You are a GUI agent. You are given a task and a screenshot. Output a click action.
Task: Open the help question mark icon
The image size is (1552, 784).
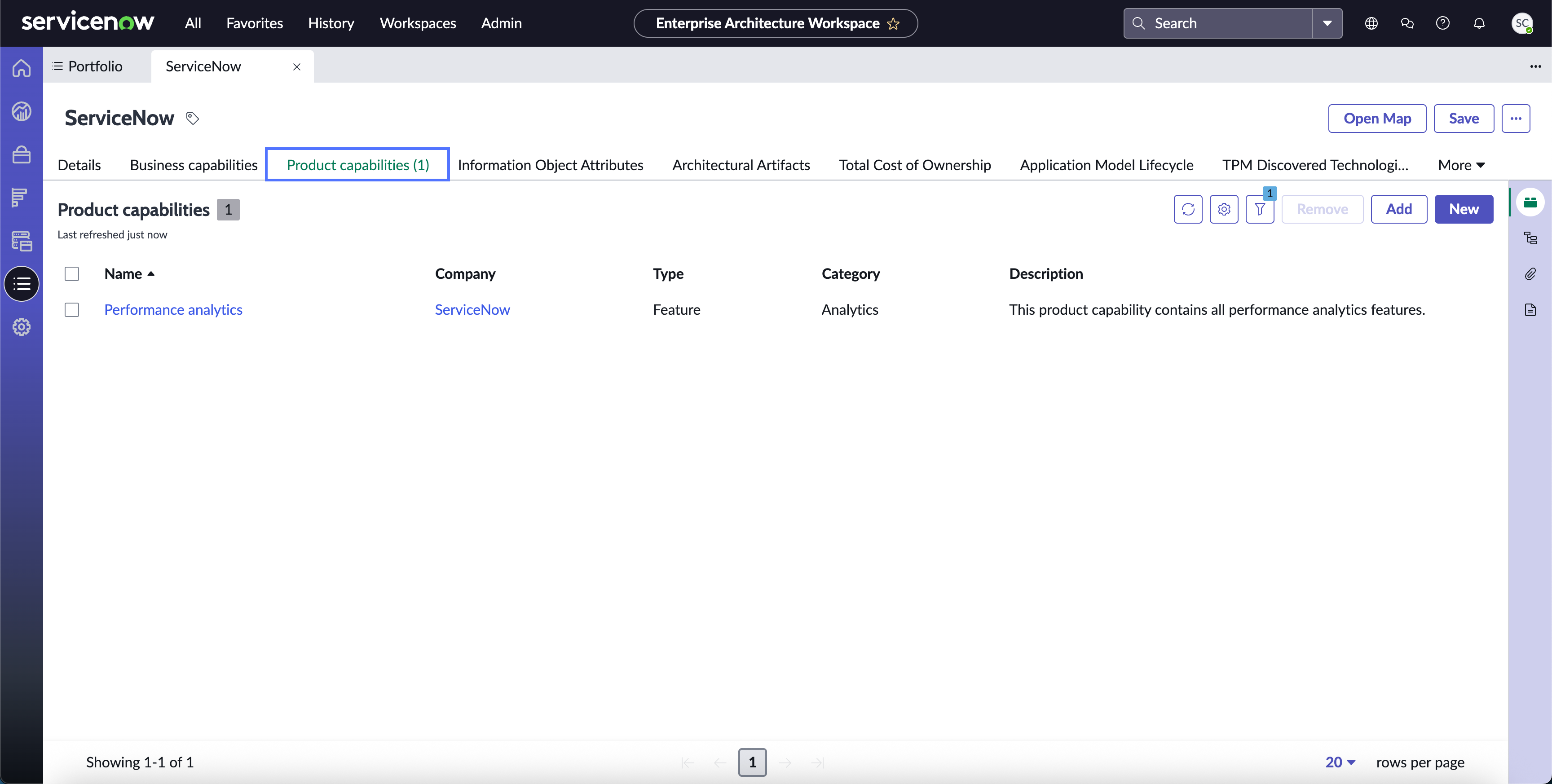pyautogui.click(x=1443, y=23)
